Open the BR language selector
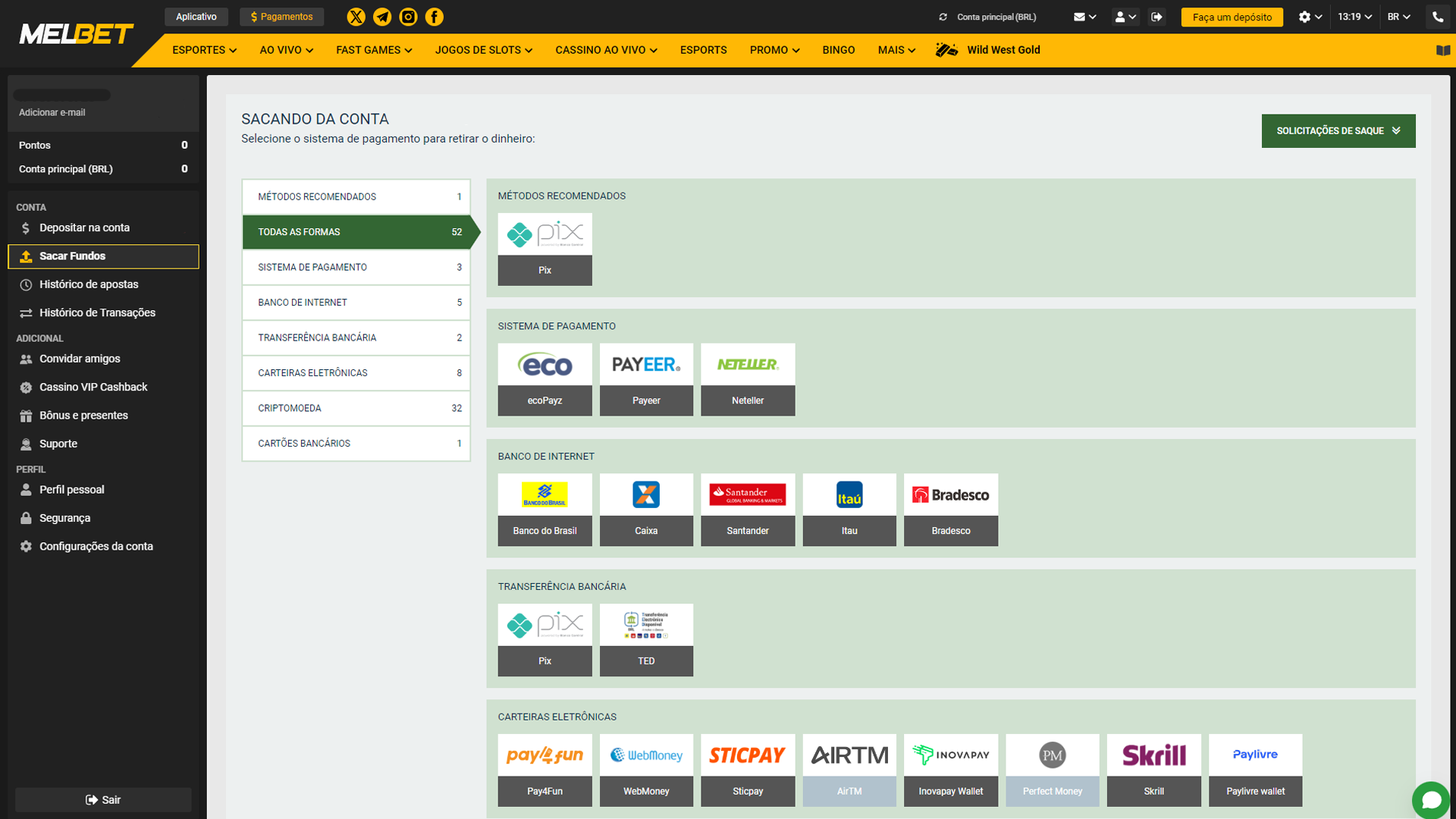The width and height of the screenshot is (1456, 819). pyautogui.click(x=1399, y=17)
